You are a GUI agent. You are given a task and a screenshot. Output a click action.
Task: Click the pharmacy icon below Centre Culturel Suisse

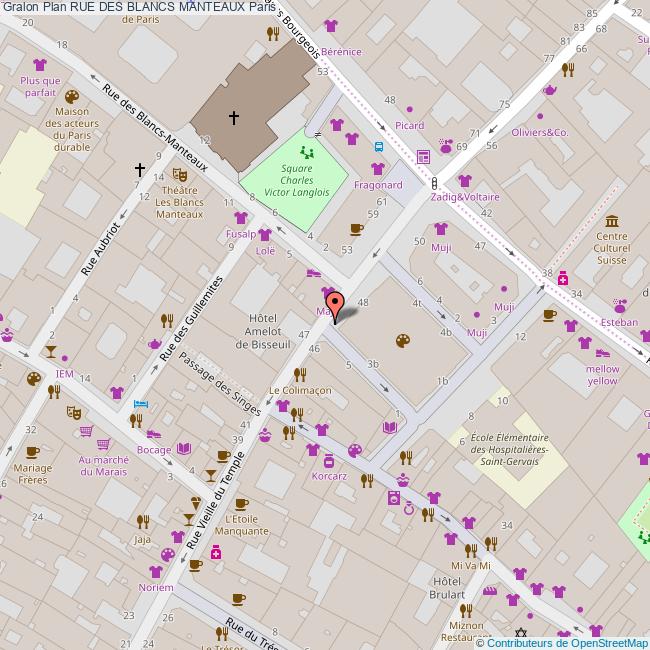563,278
